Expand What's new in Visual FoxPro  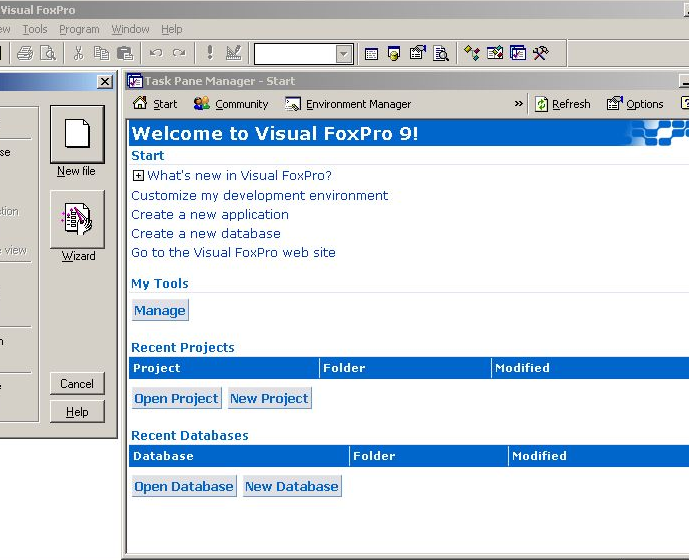138,176
